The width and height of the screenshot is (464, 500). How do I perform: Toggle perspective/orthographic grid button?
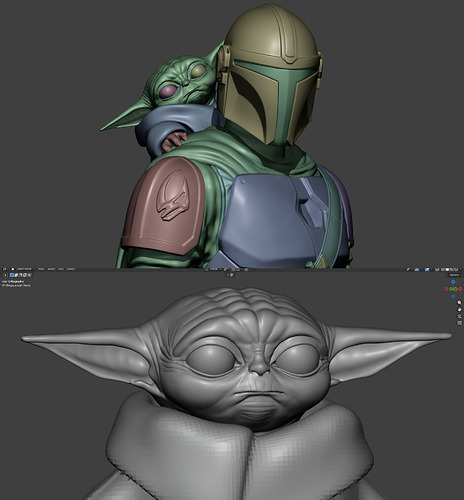tap(459, 323)
